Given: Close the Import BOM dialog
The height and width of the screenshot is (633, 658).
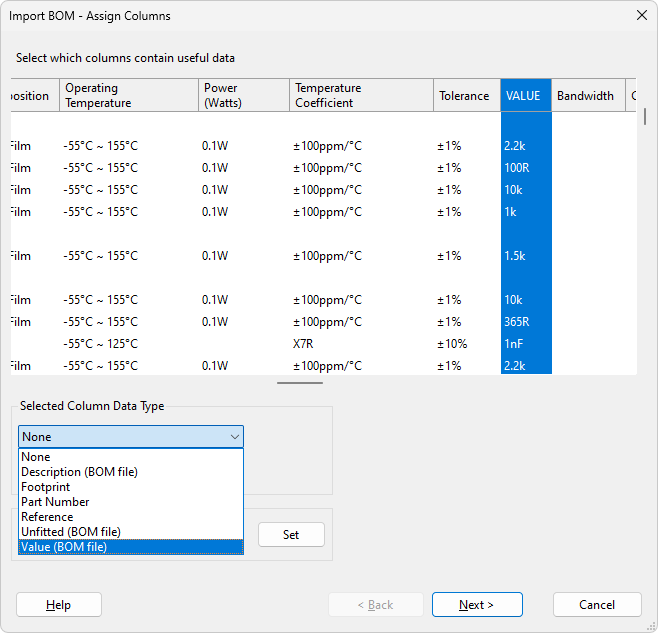Looking at the screenshot, I should coord(641,15).
